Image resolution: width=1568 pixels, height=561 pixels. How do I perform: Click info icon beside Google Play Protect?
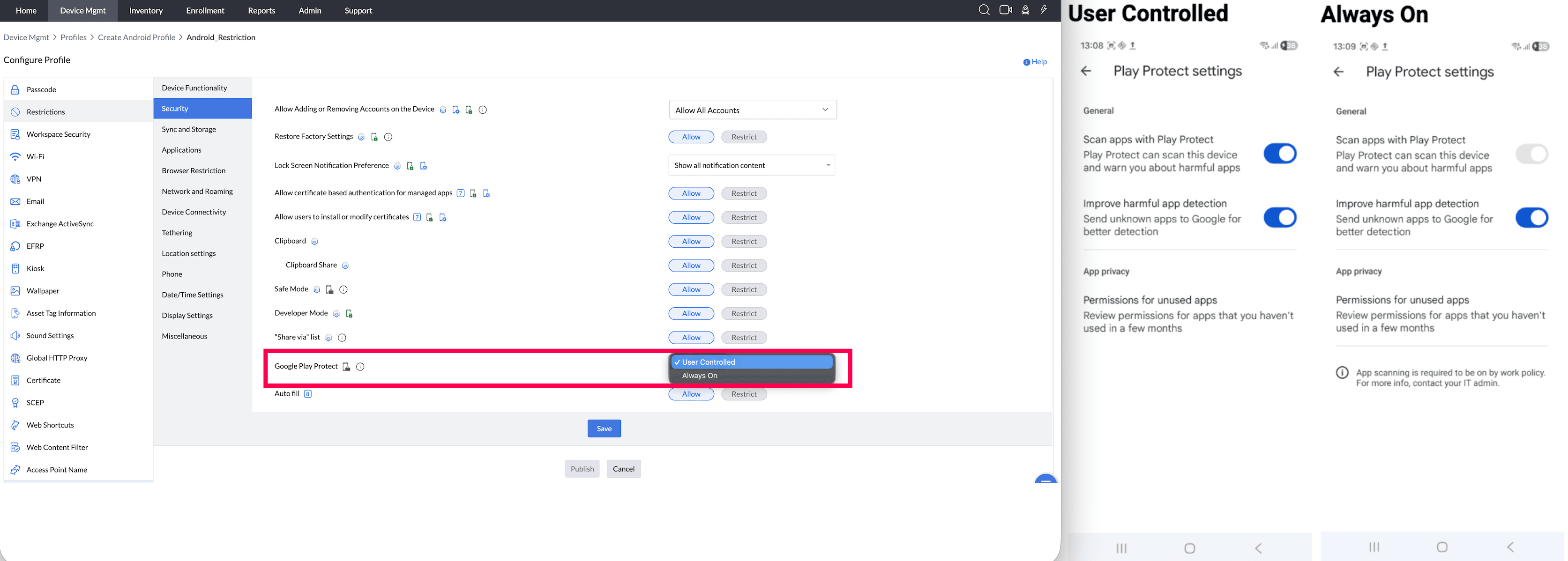click(360, 366)
